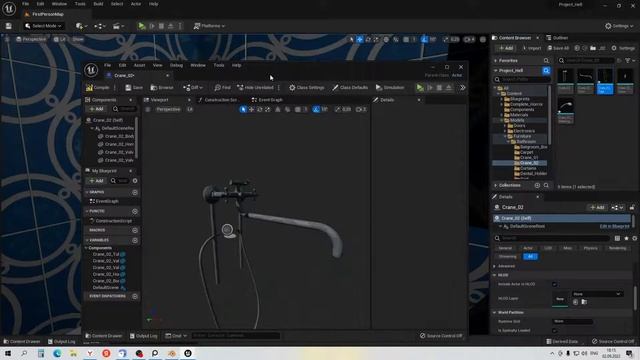Viewport: 640px width, 360px height.
Task: Select the Physics filter in Details panel
Action: [590, 248]
